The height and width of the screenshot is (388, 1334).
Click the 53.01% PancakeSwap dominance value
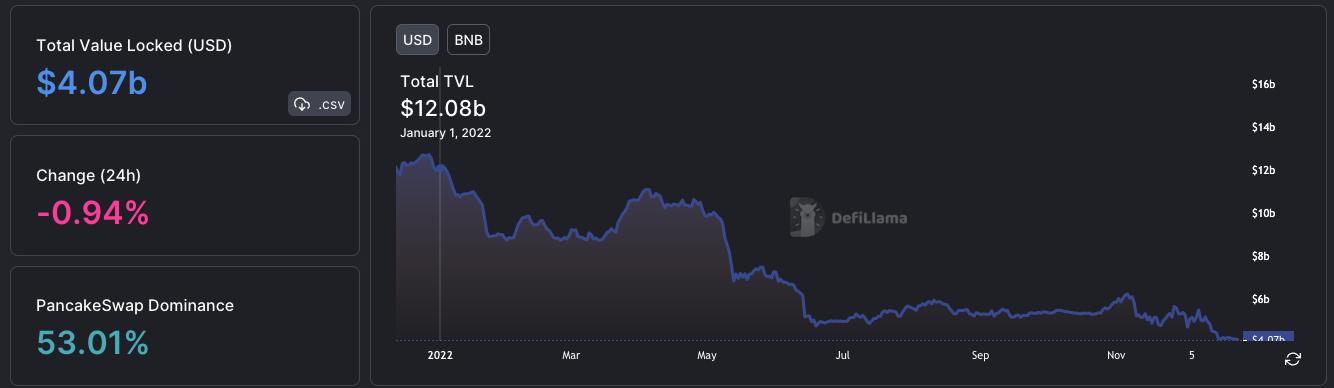[x=93, y=342]
